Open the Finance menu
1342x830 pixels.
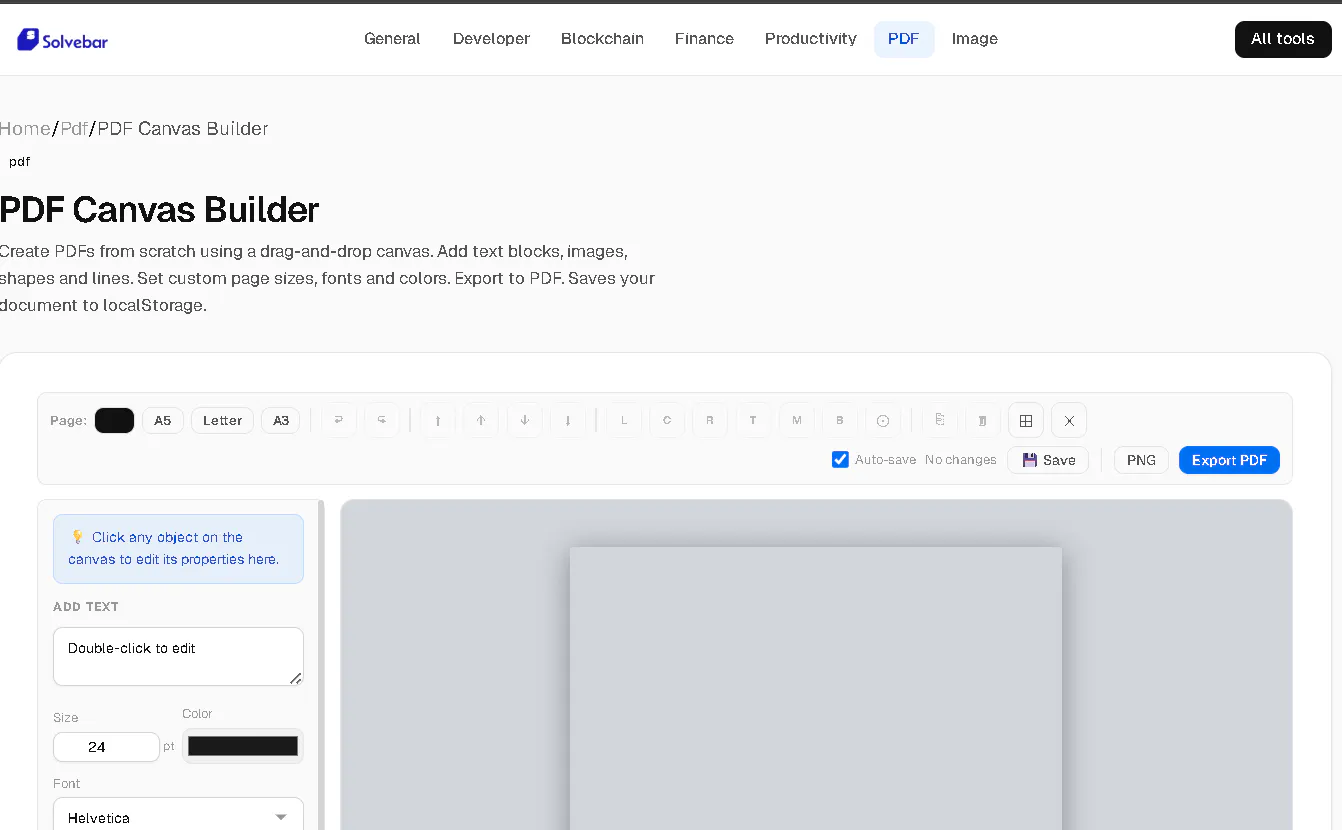704,39
